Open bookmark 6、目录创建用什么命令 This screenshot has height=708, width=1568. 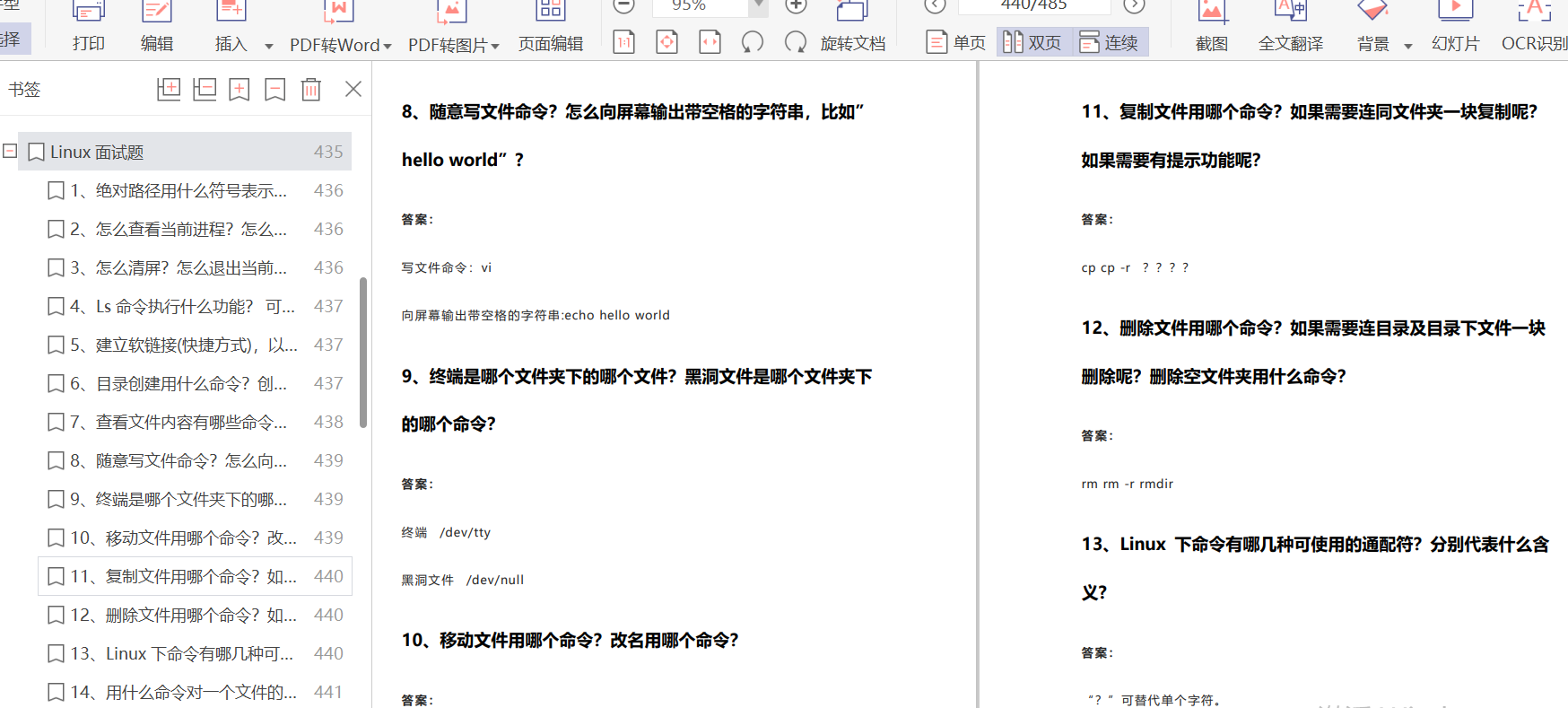coord(195,383)
